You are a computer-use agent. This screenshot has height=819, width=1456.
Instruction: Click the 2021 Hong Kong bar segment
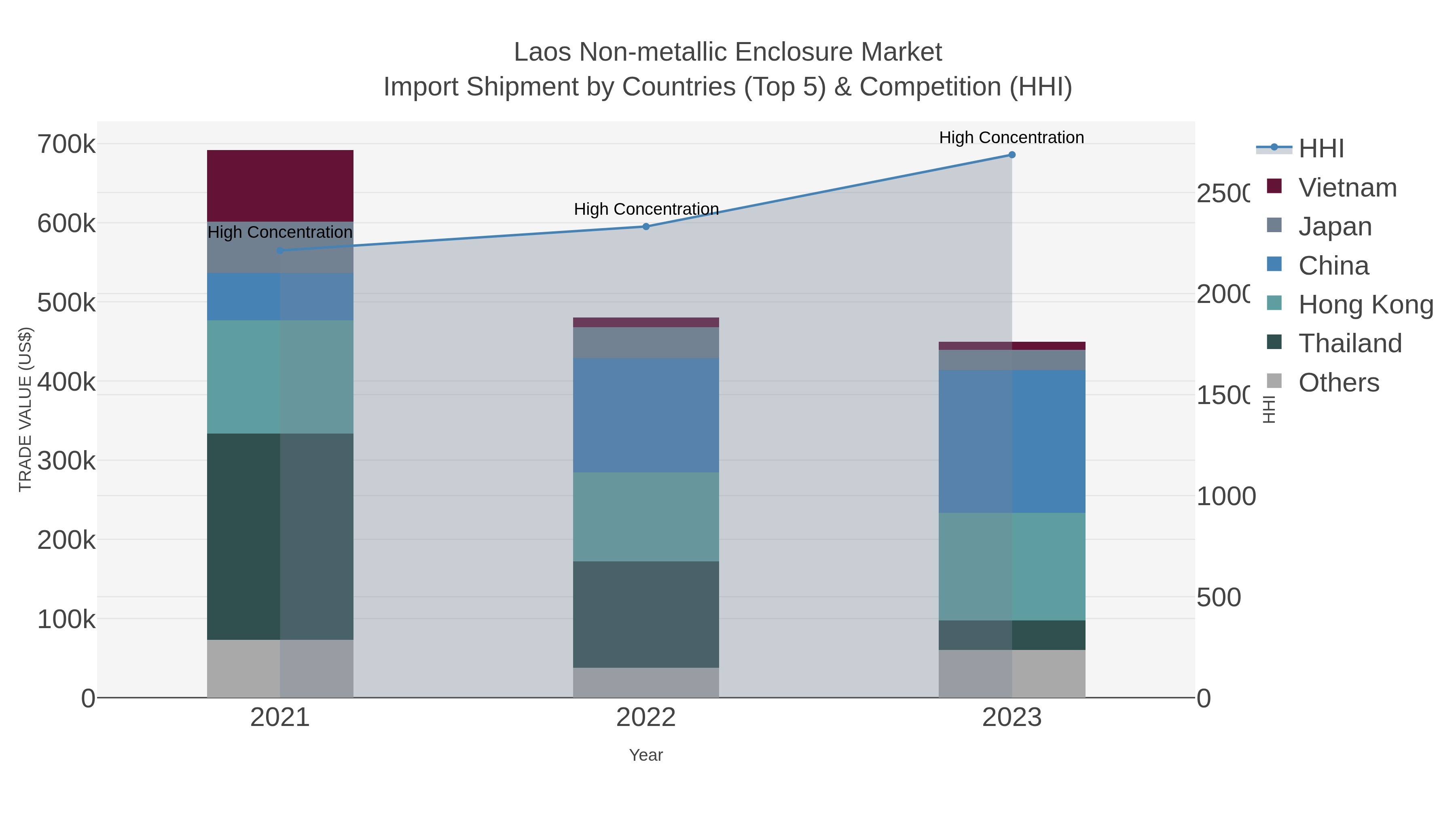280,377
